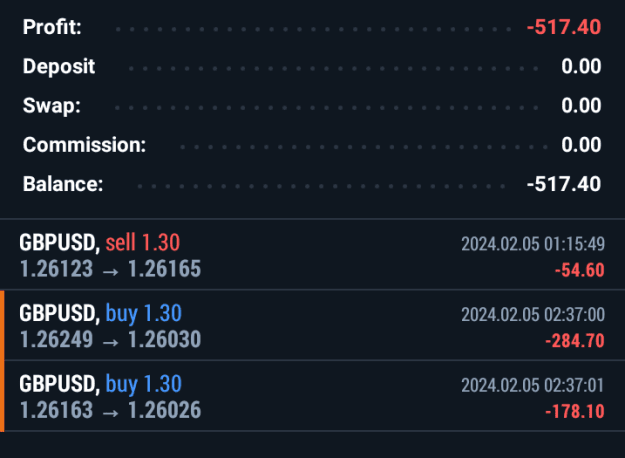Image resolution: width=625 pixels, height=458 pixels.
Task: Click the Deposit value 0.00
Action: [x=581, y=66]
